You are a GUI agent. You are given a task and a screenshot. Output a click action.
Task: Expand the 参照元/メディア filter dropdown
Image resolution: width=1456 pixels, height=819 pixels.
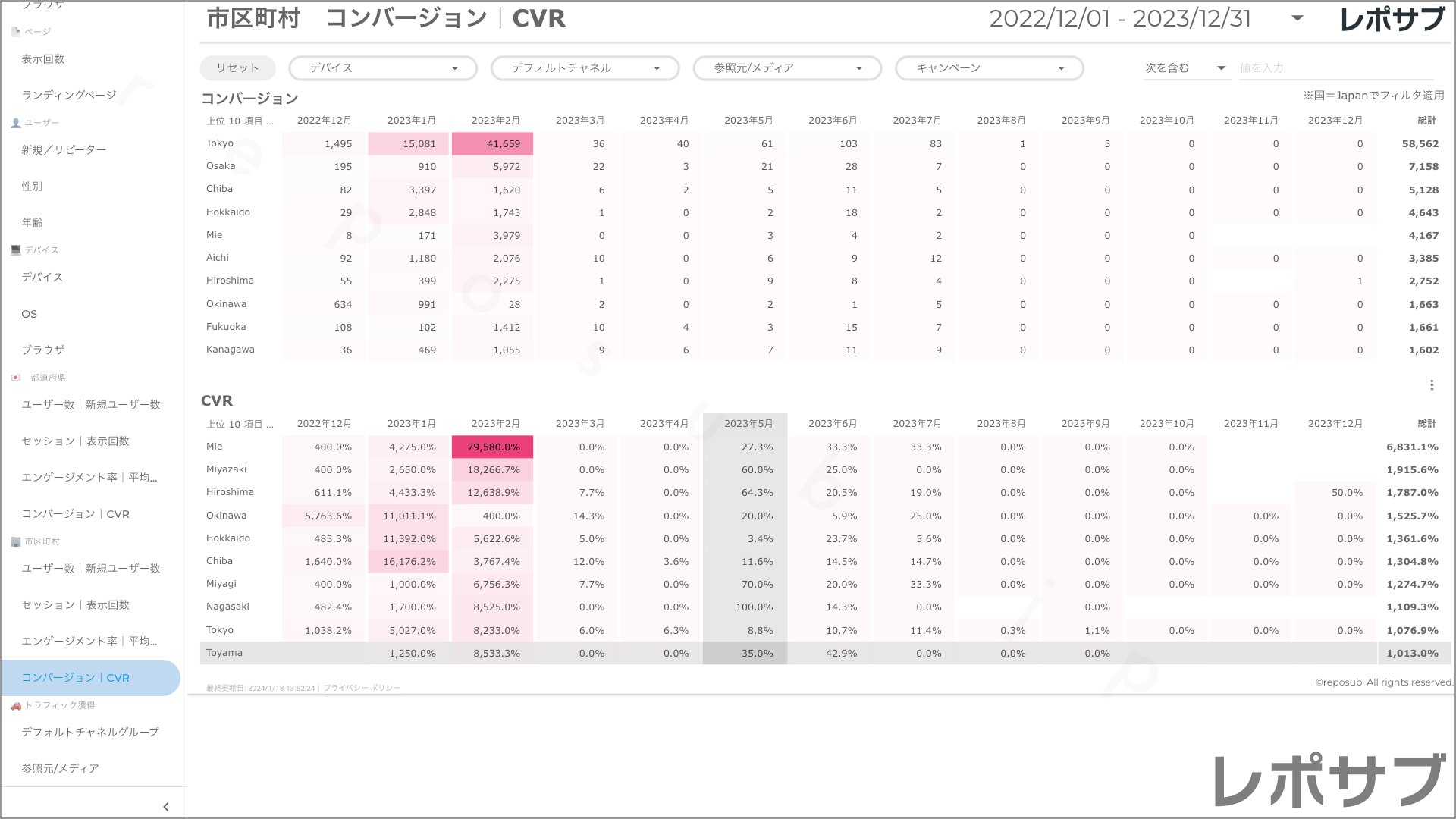tap(787, 68)
